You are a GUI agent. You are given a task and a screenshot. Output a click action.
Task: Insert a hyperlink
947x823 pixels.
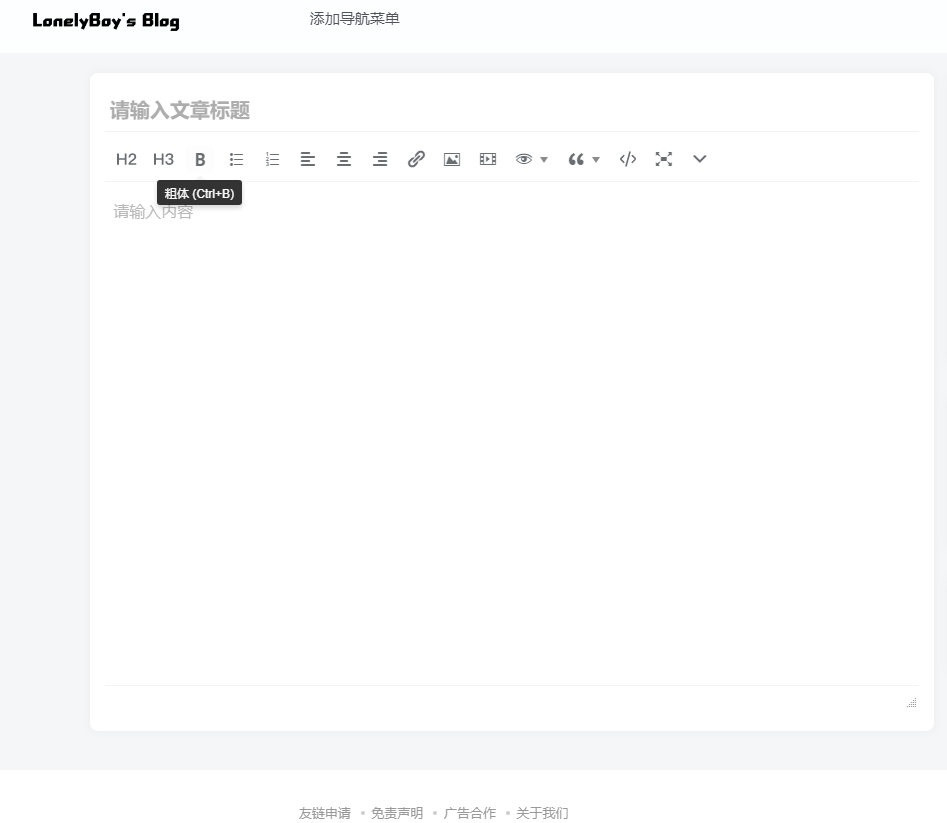(x=416, y=159)
